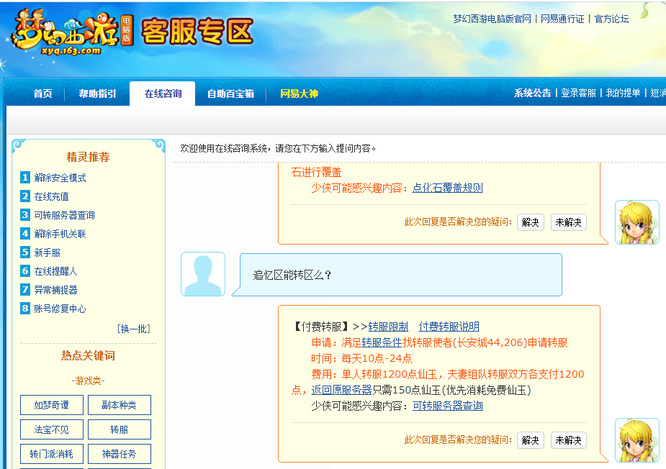Open 梦幻西游电脑版官网 header link

tap(492, 19)
